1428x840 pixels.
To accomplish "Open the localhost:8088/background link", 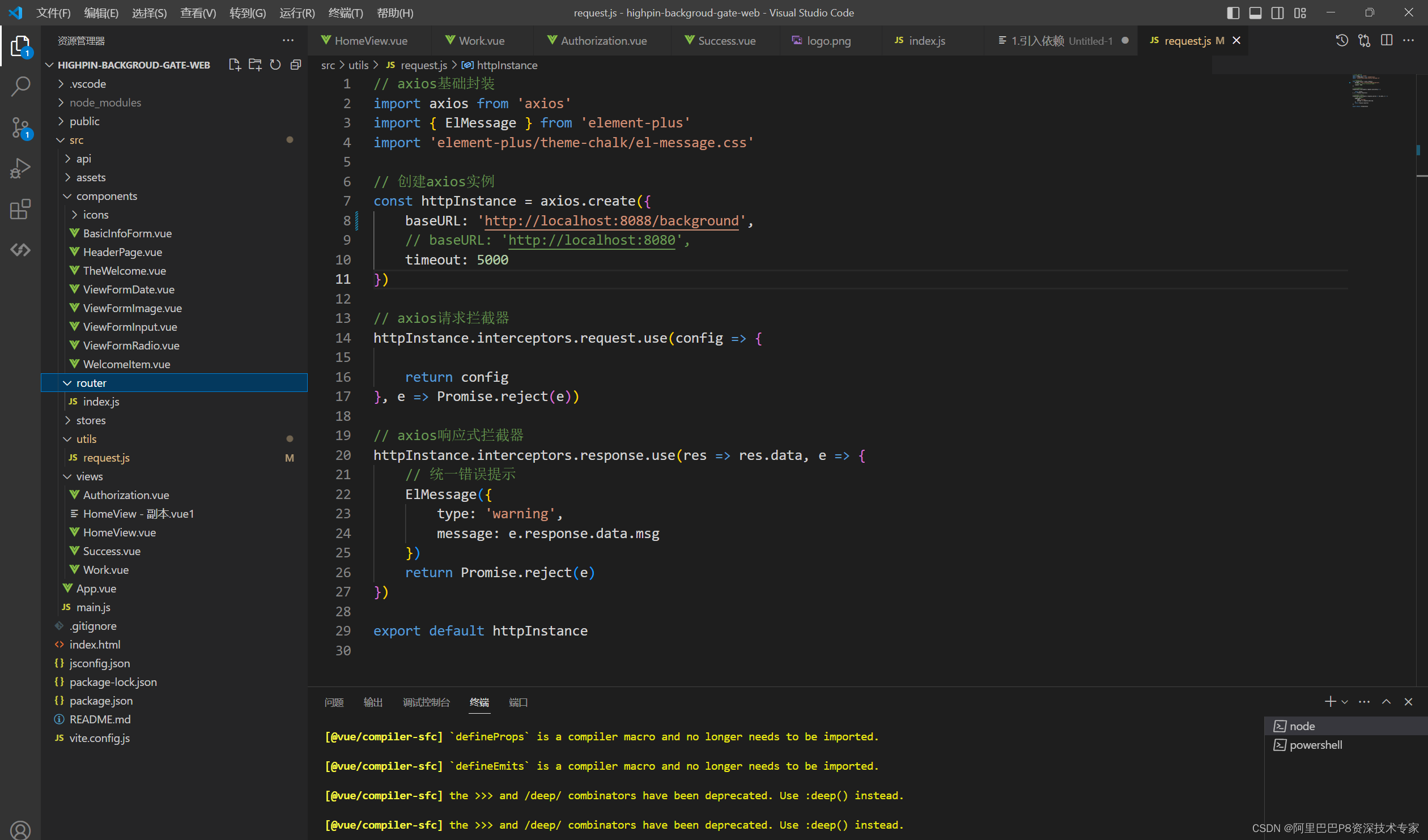I will coord(611,221).
